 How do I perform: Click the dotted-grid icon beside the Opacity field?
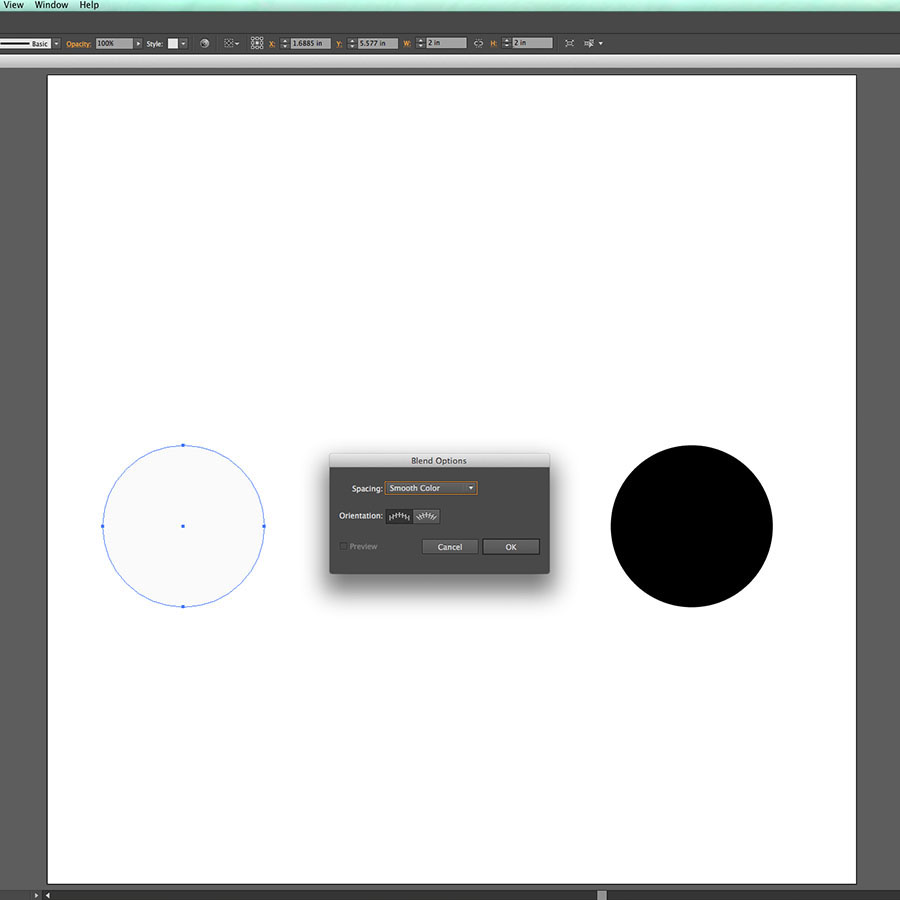(x=231, y=43)
